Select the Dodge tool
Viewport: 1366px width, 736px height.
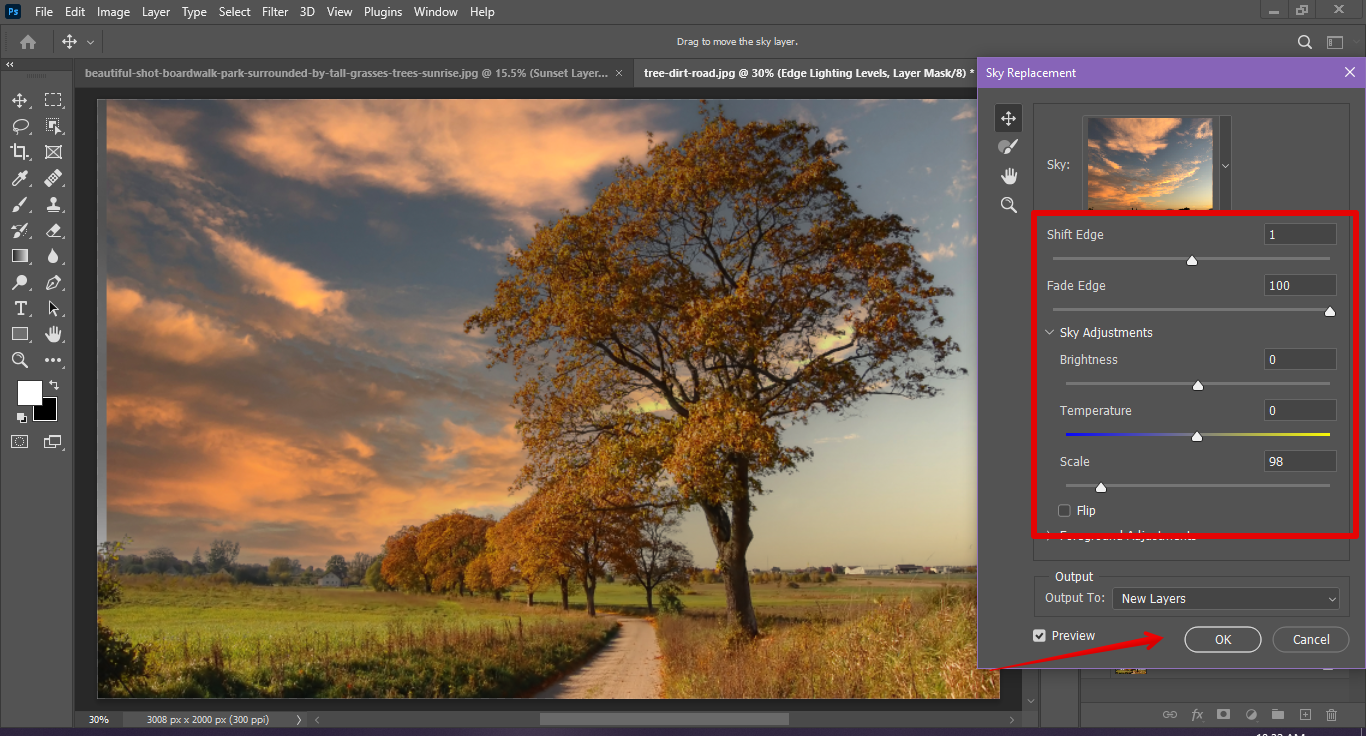(x=20, y=282)
